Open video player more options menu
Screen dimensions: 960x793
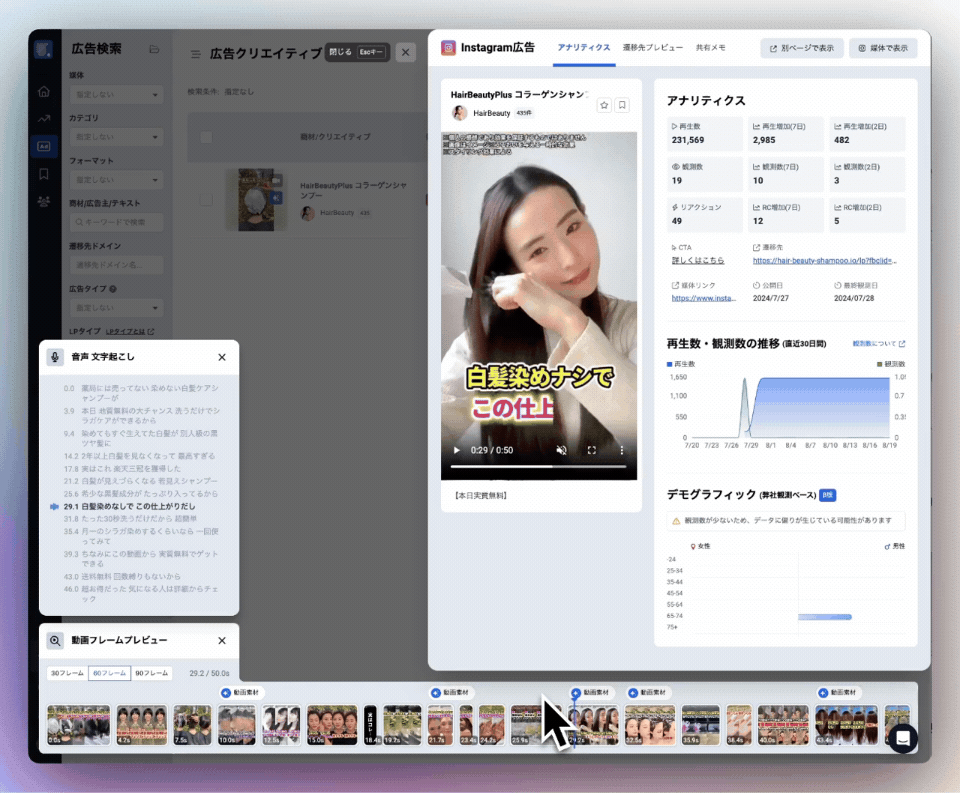(622, 450)
